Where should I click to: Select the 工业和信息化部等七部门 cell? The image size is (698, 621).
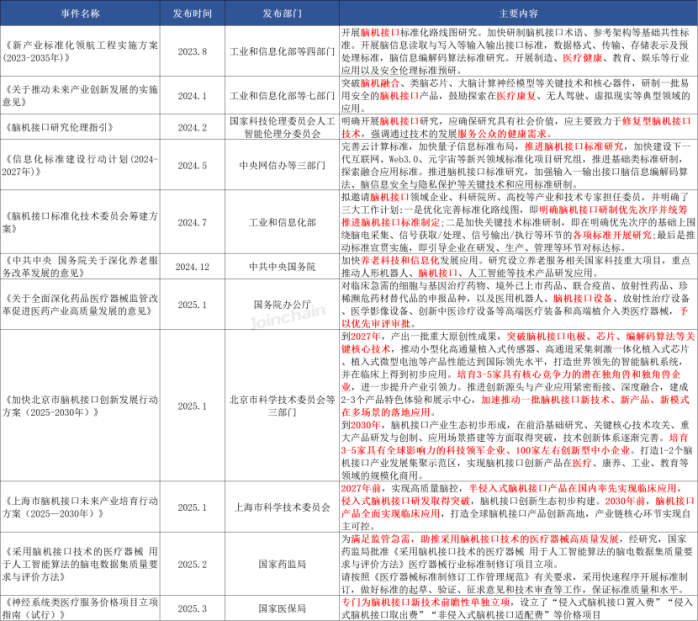pos(282,95)
